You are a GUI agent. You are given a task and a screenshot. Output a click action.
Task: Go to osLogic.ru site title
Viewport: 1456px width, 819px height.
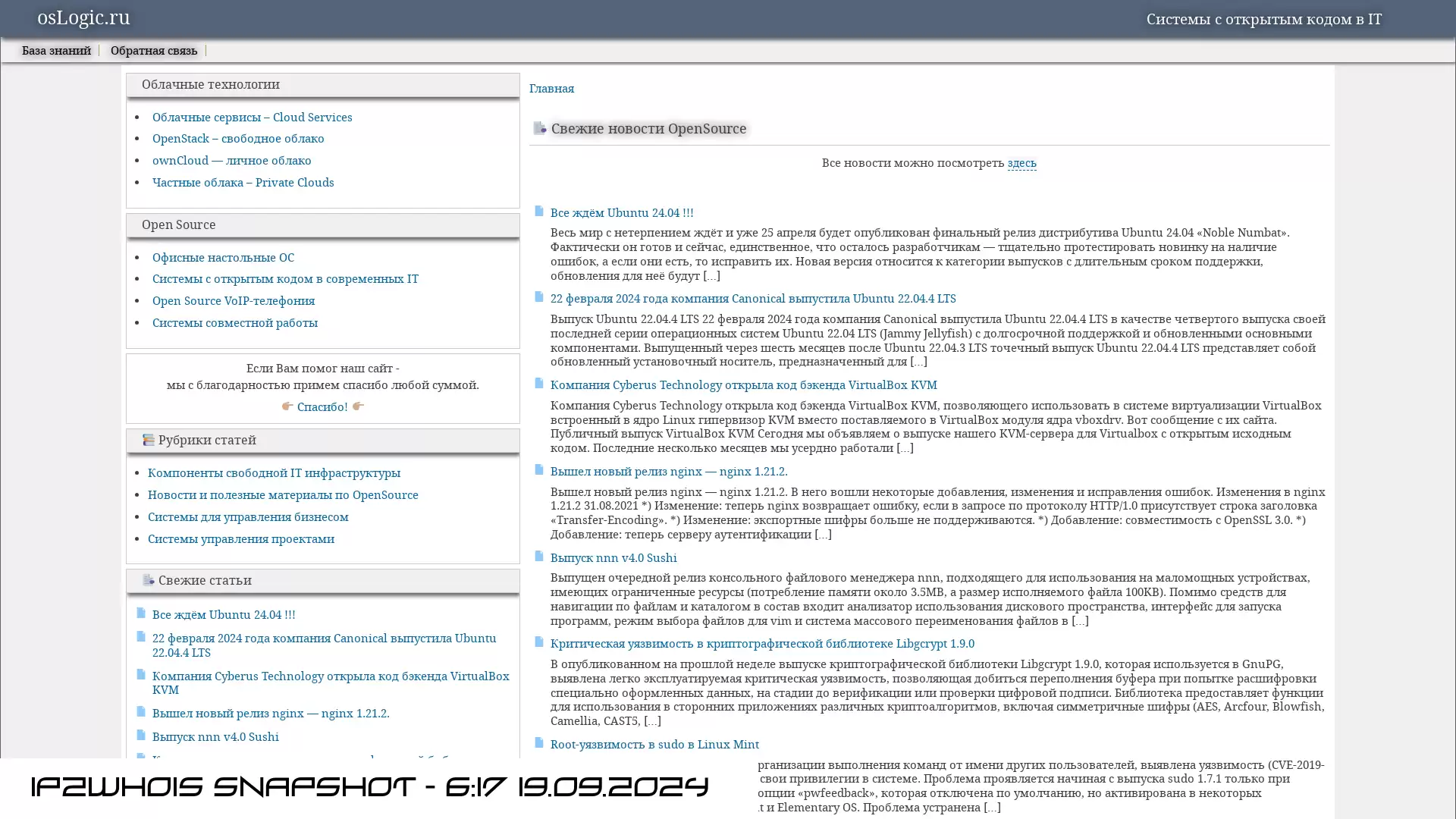83,17
